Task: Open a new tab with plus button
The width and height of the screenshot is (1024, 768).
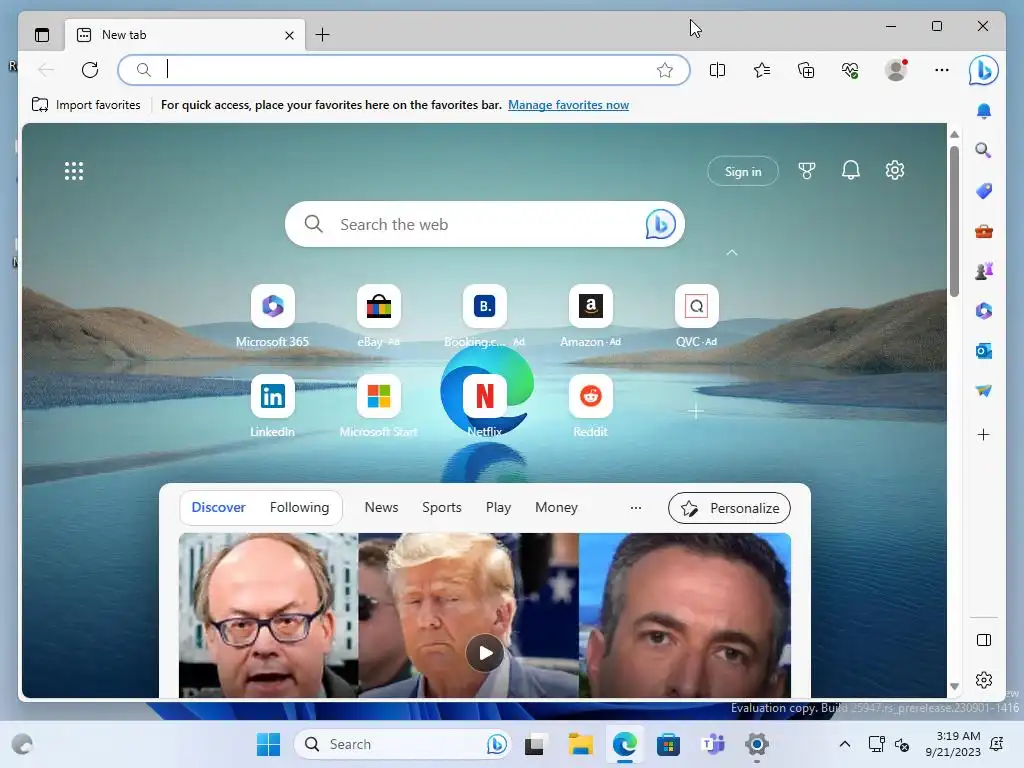Action: (323, 35)
